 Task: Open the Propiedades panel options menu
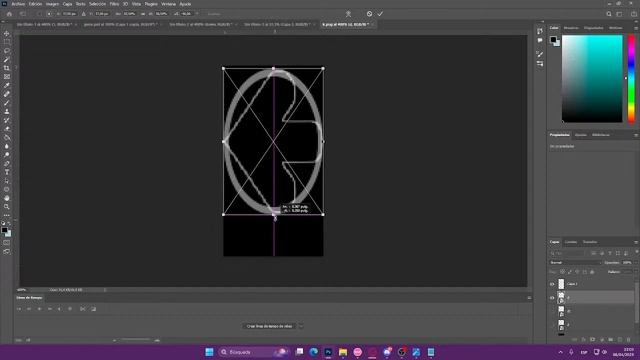point(636,135)
